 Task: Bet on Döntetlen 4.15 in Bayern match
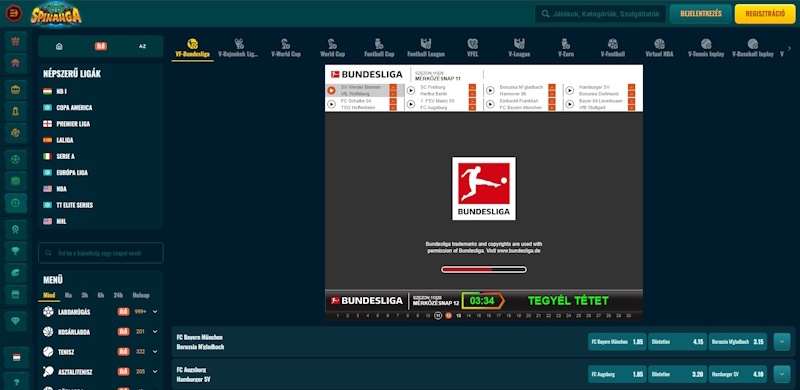tap(677, 342)
